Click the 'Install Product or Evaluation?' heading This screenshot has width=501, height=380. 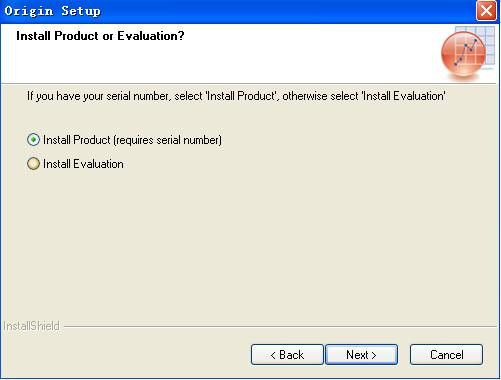100,36
